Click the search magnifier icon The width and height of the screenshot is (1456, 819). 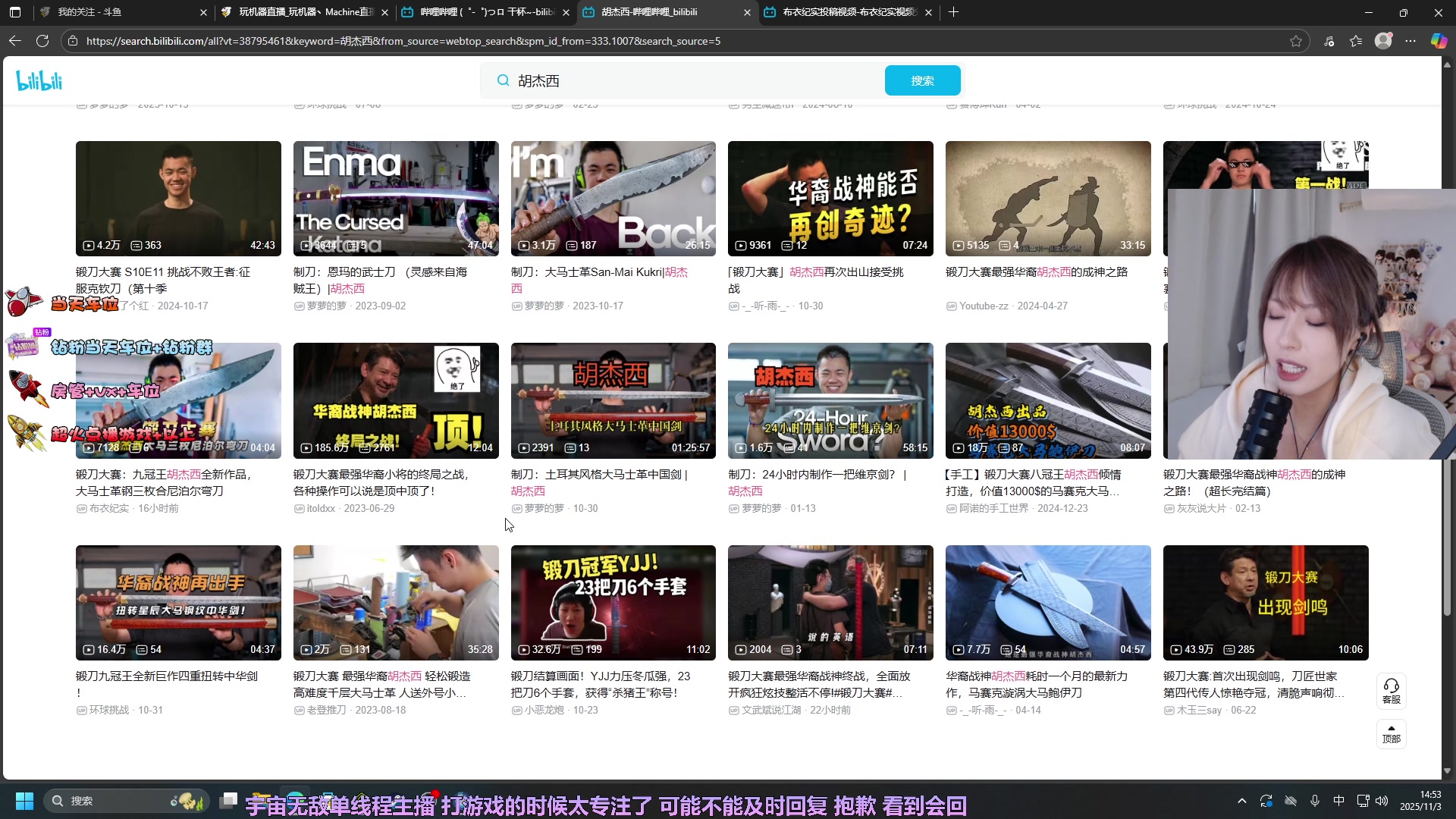coord(503,80)
